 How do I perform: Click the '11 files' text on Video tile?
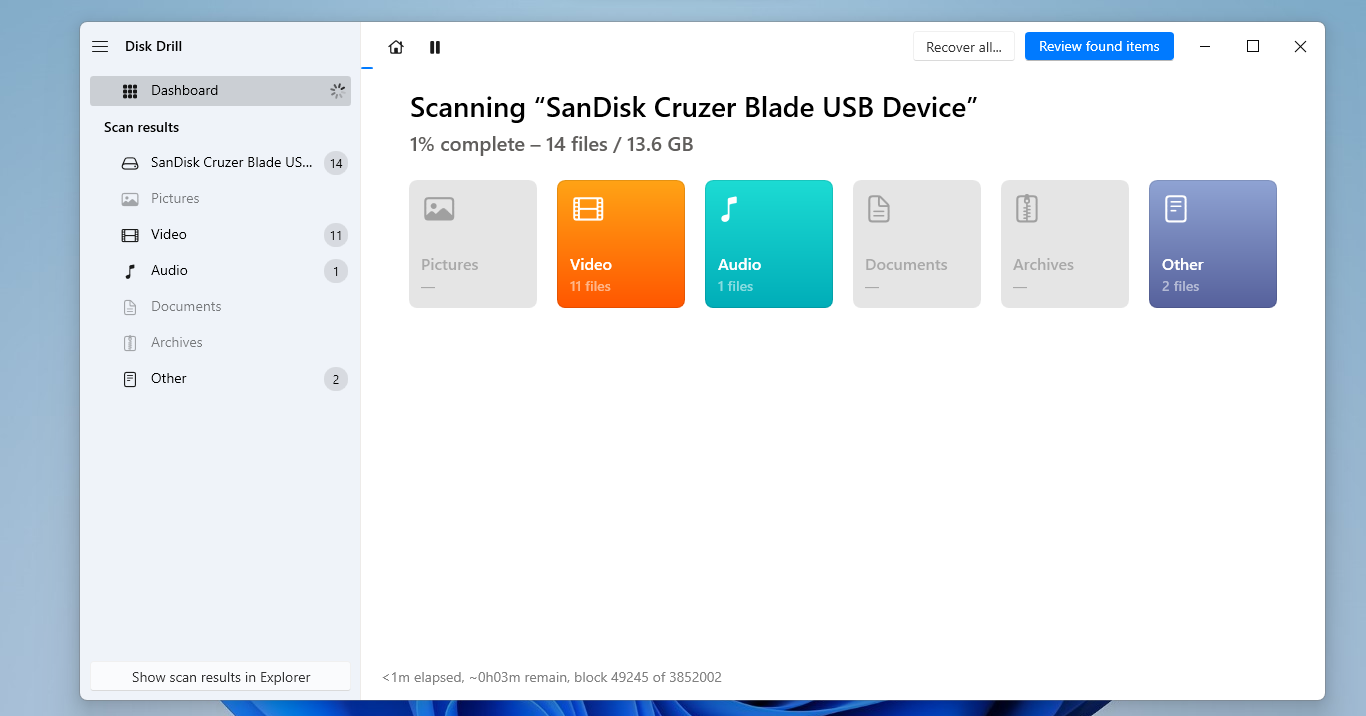click(x=590, y=286)
